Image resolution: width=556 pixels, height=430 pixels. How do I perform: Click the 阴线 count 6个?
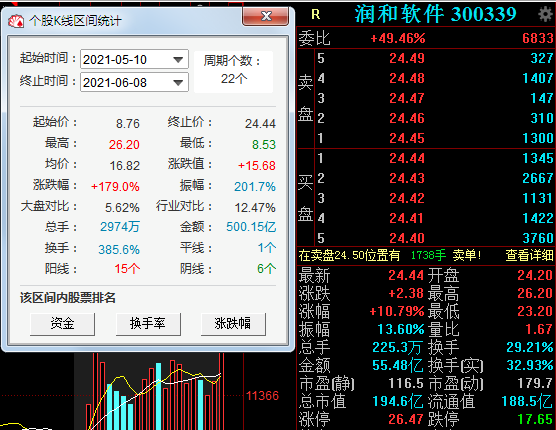point(267,269)
